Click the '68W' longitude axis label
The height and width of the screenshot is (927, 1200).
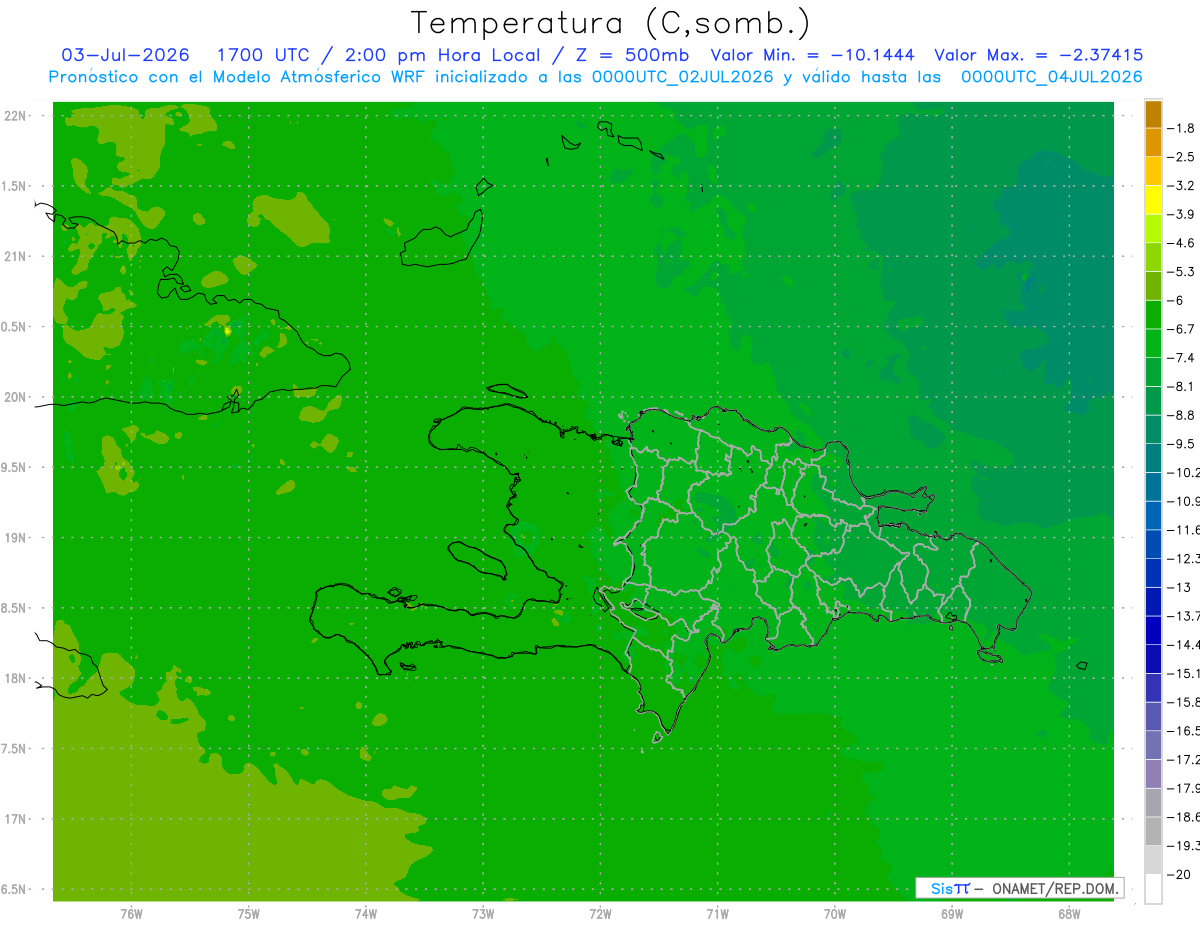pyautogui.click(x=1069, y=913)
